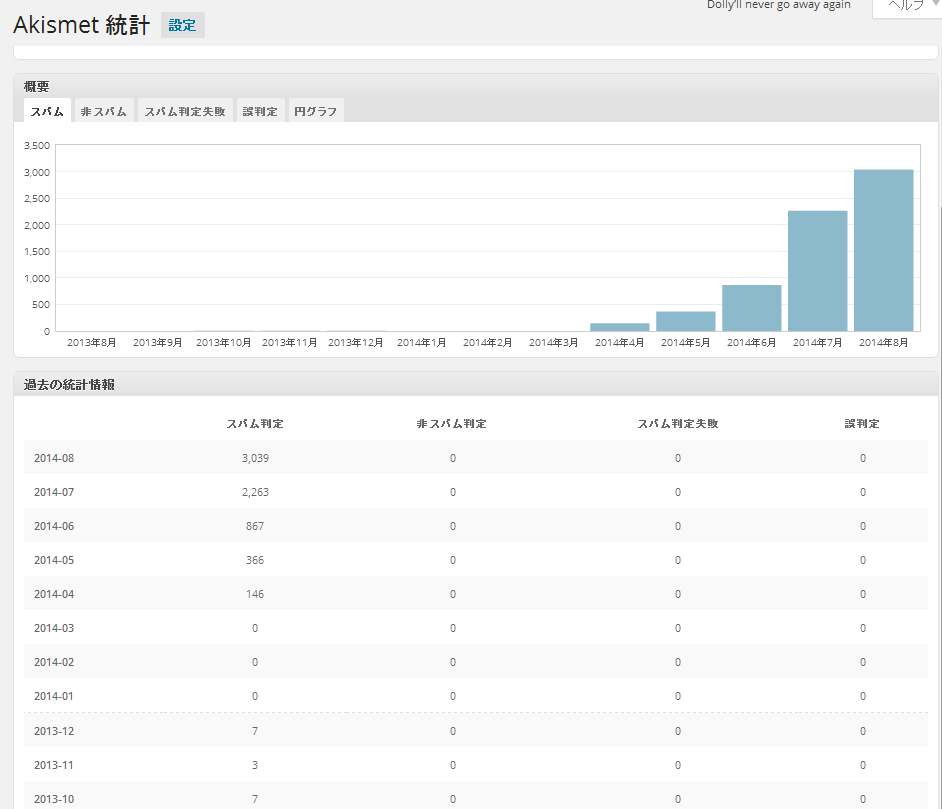This screenshot has width=942, height=809.
Task: Select the 2013-11 row label
Action: (x=54, y=765)
